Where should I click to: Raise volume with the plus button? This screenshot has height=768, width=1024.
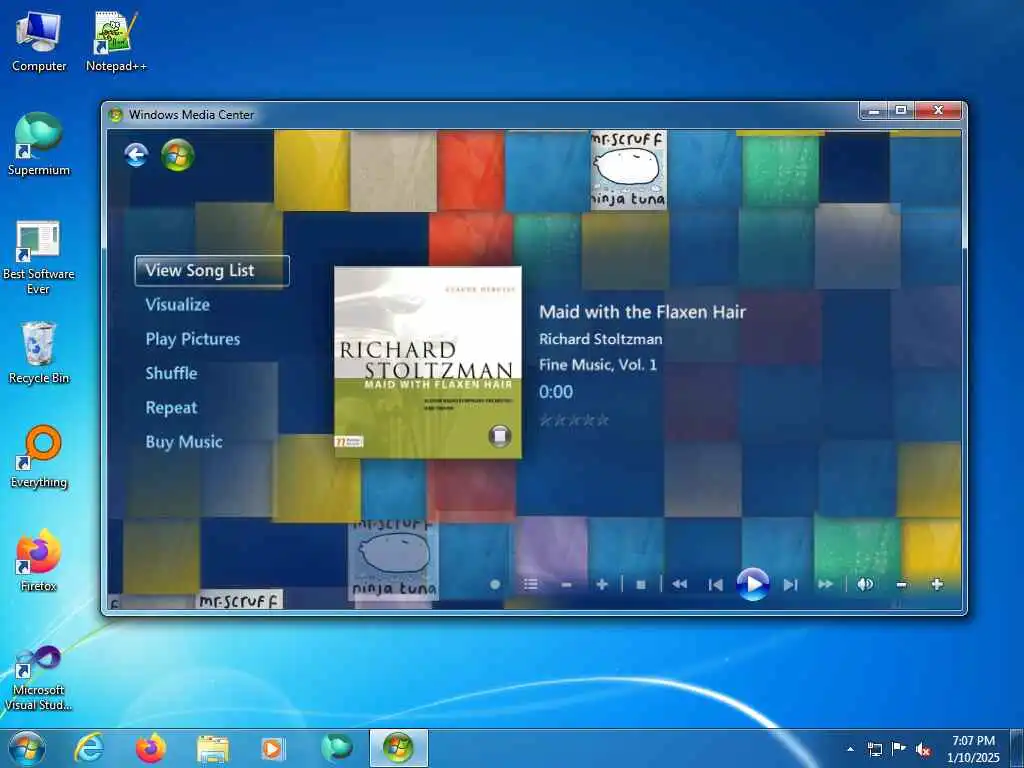[x=936, y=584]
